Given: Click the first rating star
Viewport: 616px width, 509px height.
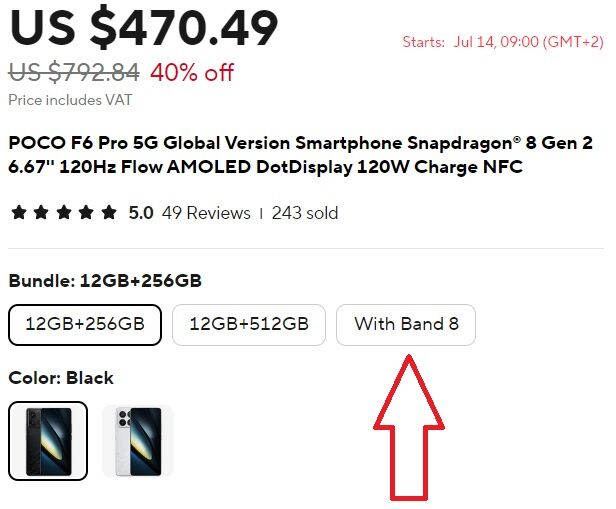Looking at the screenshot, I should click(x=19, y=212).
